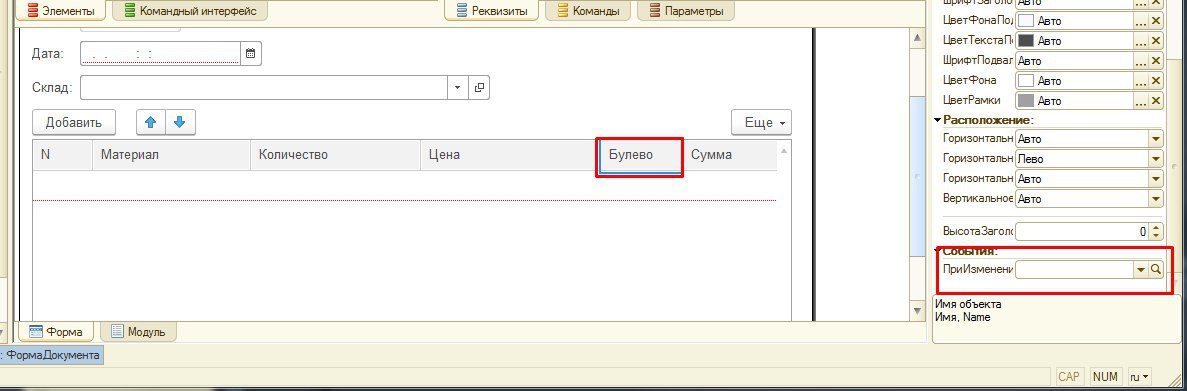Select the Форма tab at bottom
This screenshot has width=1187, height=391.
(56, 331)
